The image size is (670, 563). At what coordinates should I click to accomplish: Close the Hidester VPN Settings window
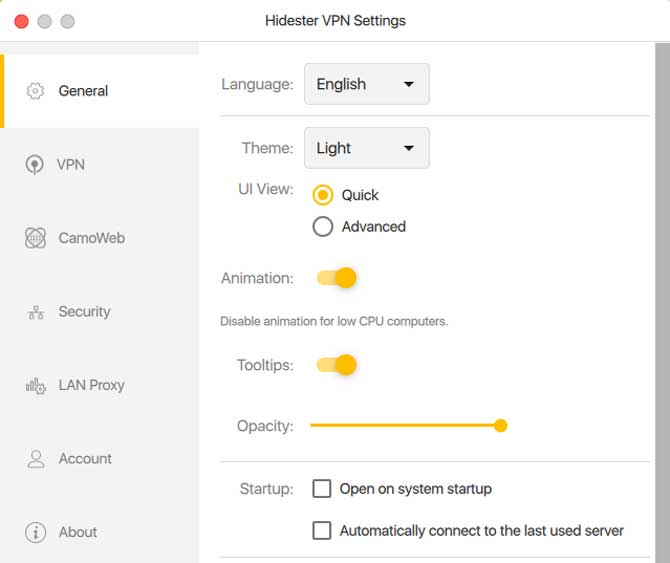coord(21,21)
